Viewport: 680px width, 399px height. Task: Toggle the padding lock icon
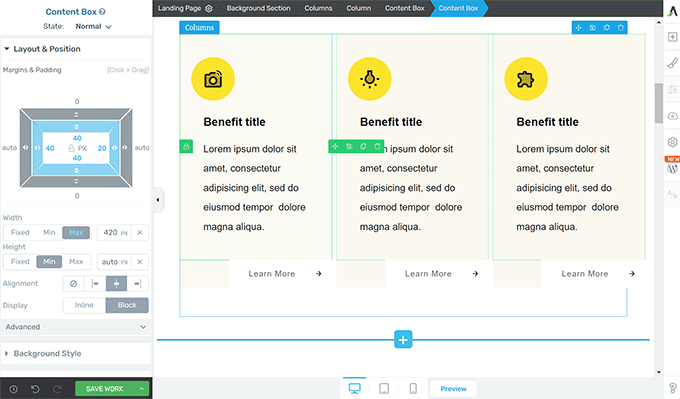[x=71, y=148]
